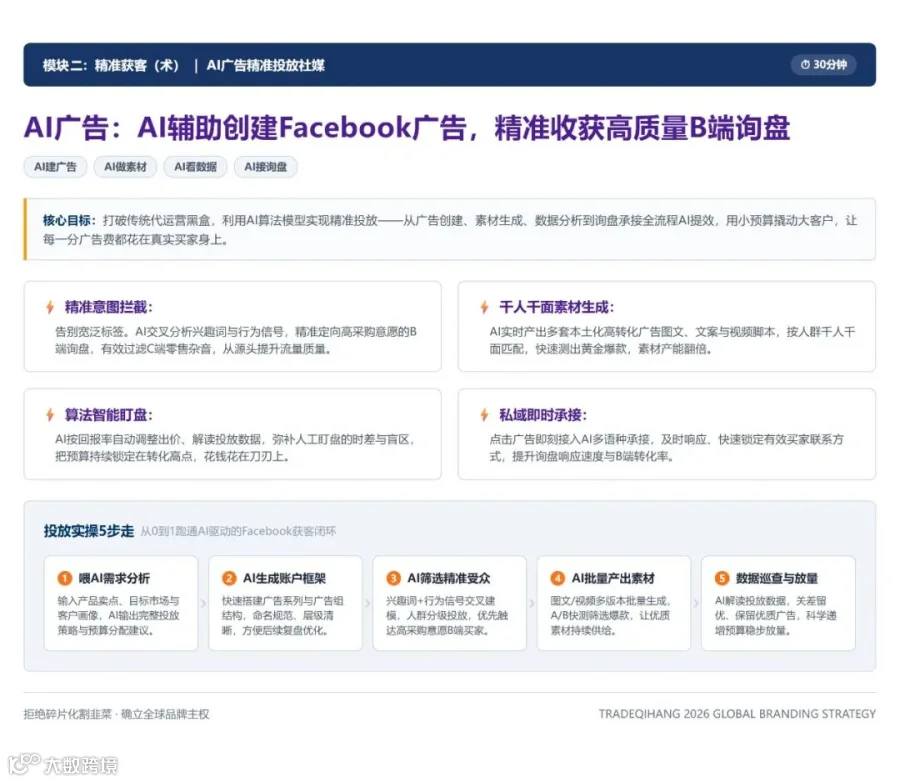Screen dimensions: 900x782
Task: Click the orange number 4 step badge
Action: 557,578
